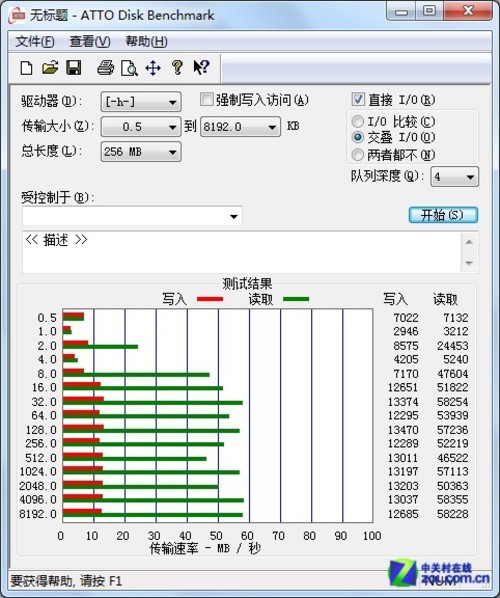The width and height of the screenshot is (500, 598).
Task: Expand the 驱动器 drive dropdown
Action: 141,102
